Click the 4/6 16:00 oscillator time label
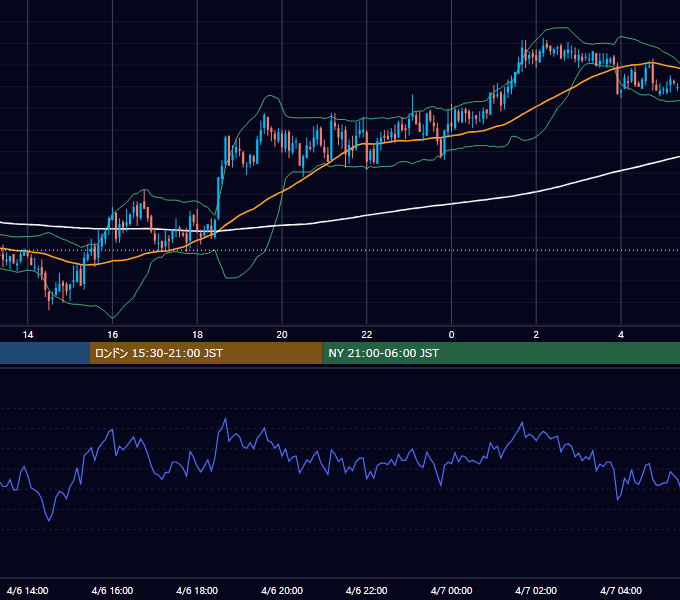Viewport: 680px width, 600px height. pos(112,590)
